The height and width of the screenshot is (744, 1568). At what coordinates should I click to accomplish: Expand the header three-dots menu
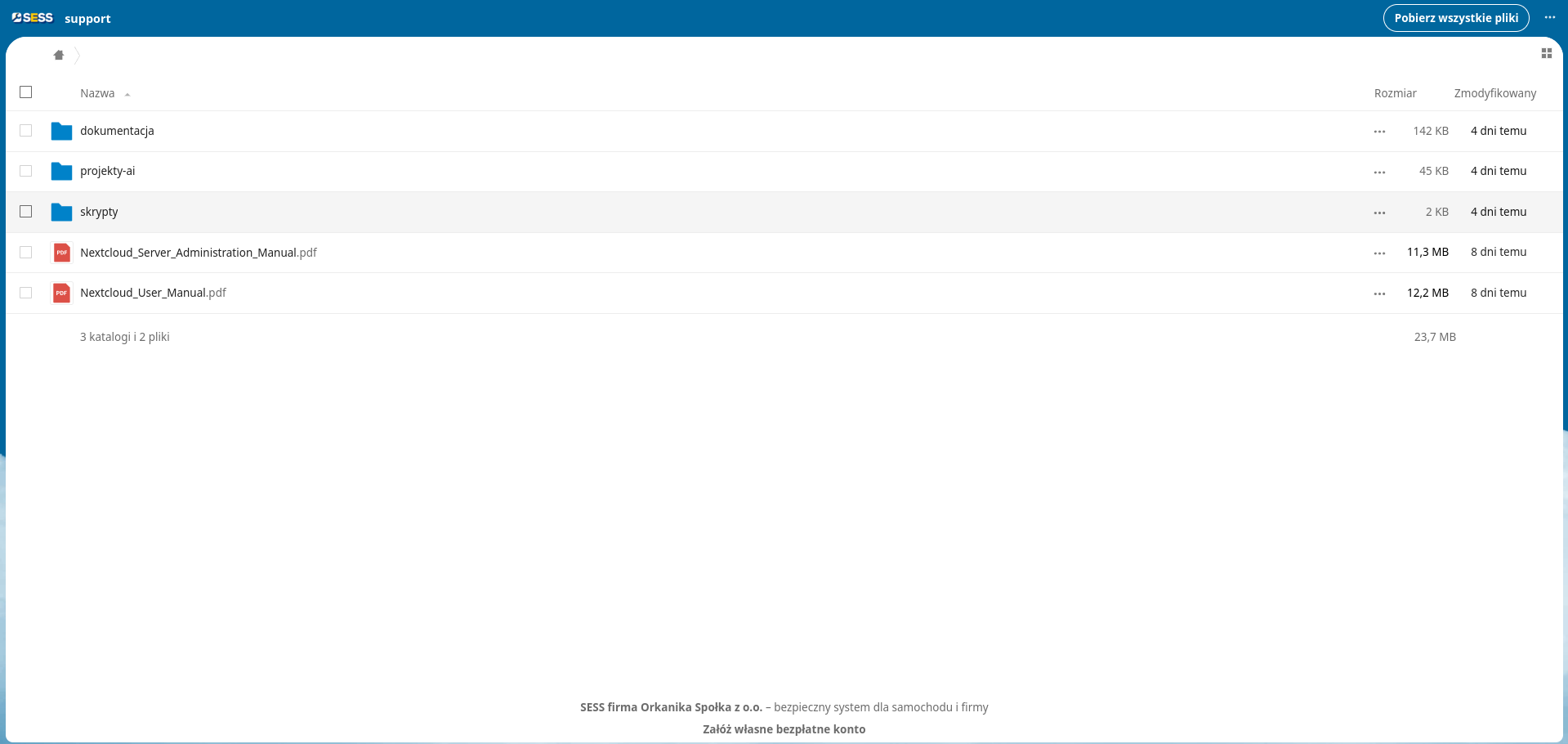[x=1549, y=18]
